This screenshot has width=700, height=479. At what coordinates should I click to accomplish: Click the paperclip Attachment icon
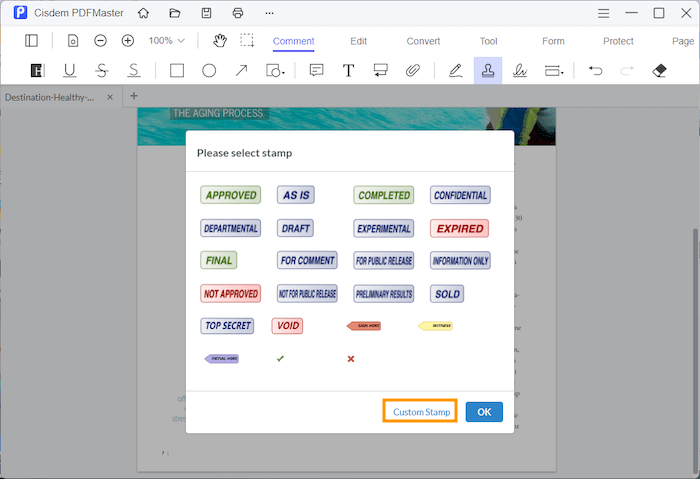412,71
